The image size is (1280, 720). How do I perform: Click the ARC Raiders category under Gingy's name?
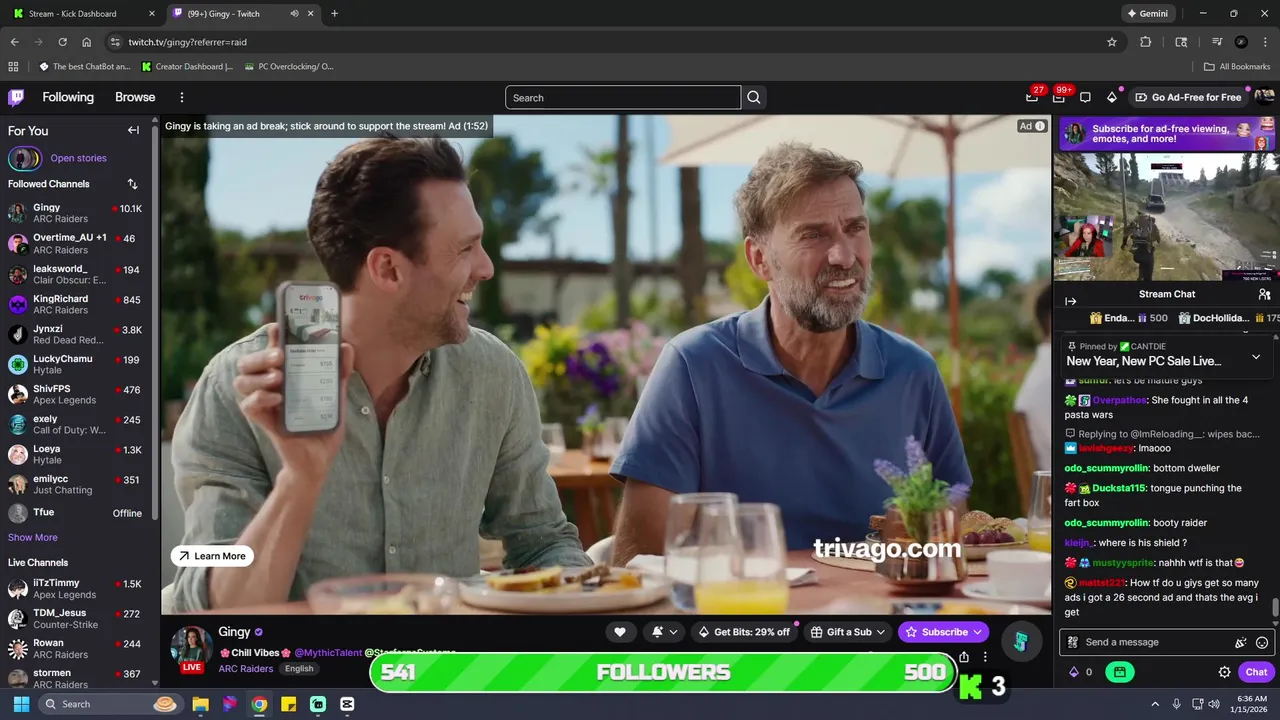click(x=246, y=669)
